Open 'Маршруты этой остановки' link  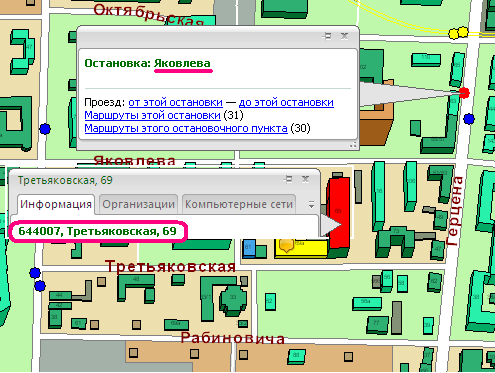[x=152, y=115]
